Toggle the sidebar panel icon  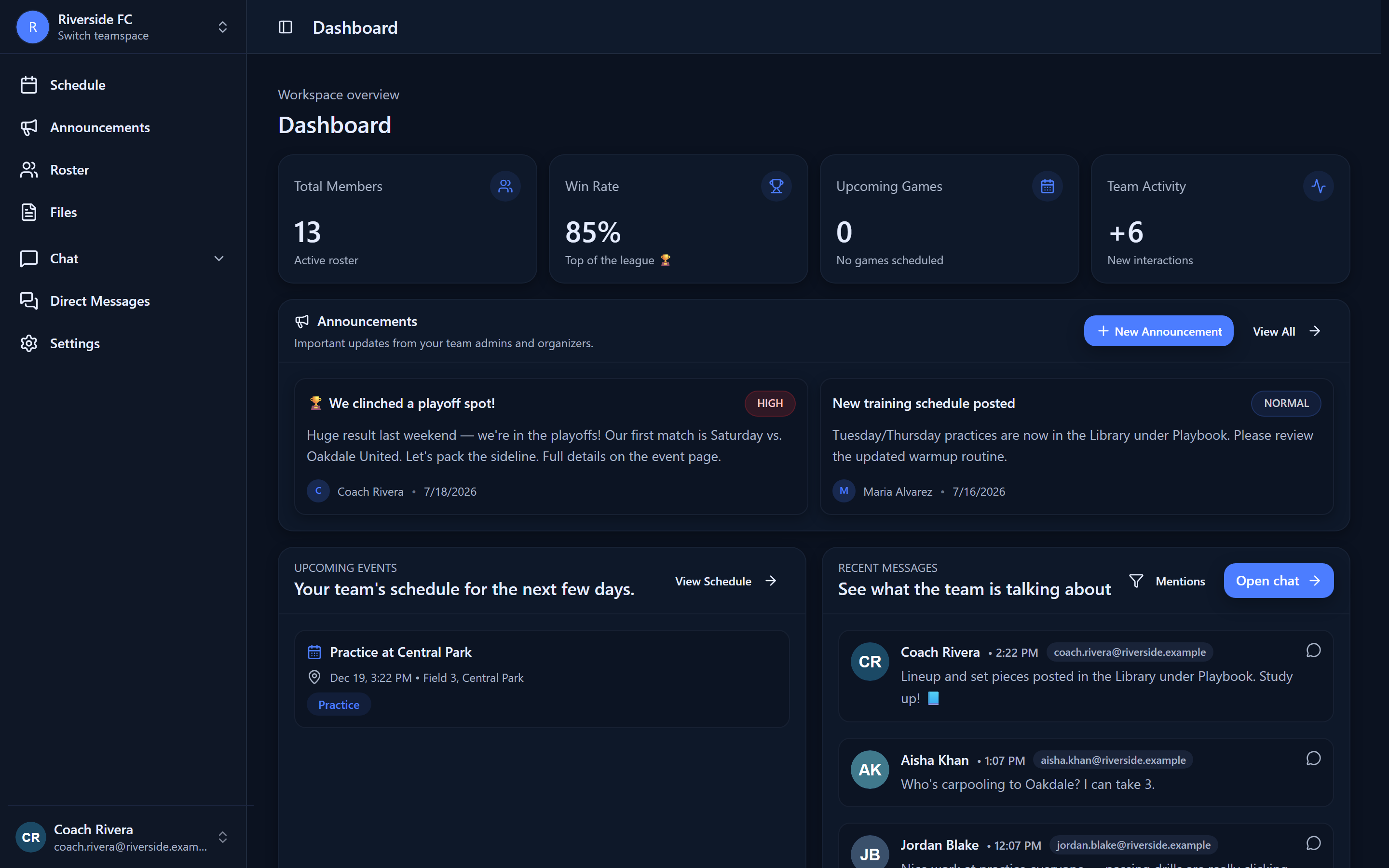(285, 27)
